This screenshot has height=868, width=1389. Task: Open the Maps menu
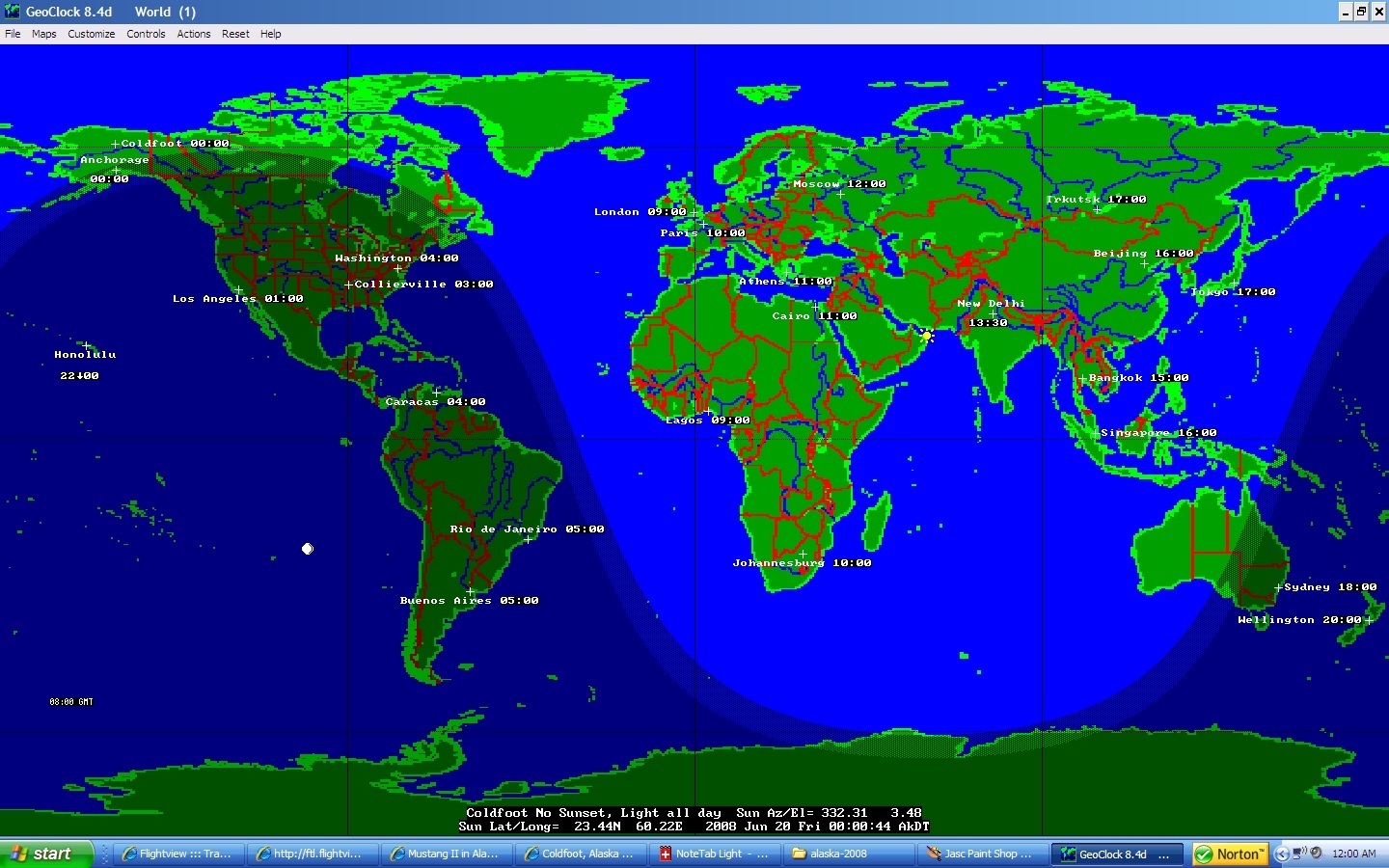click(43, 34)
